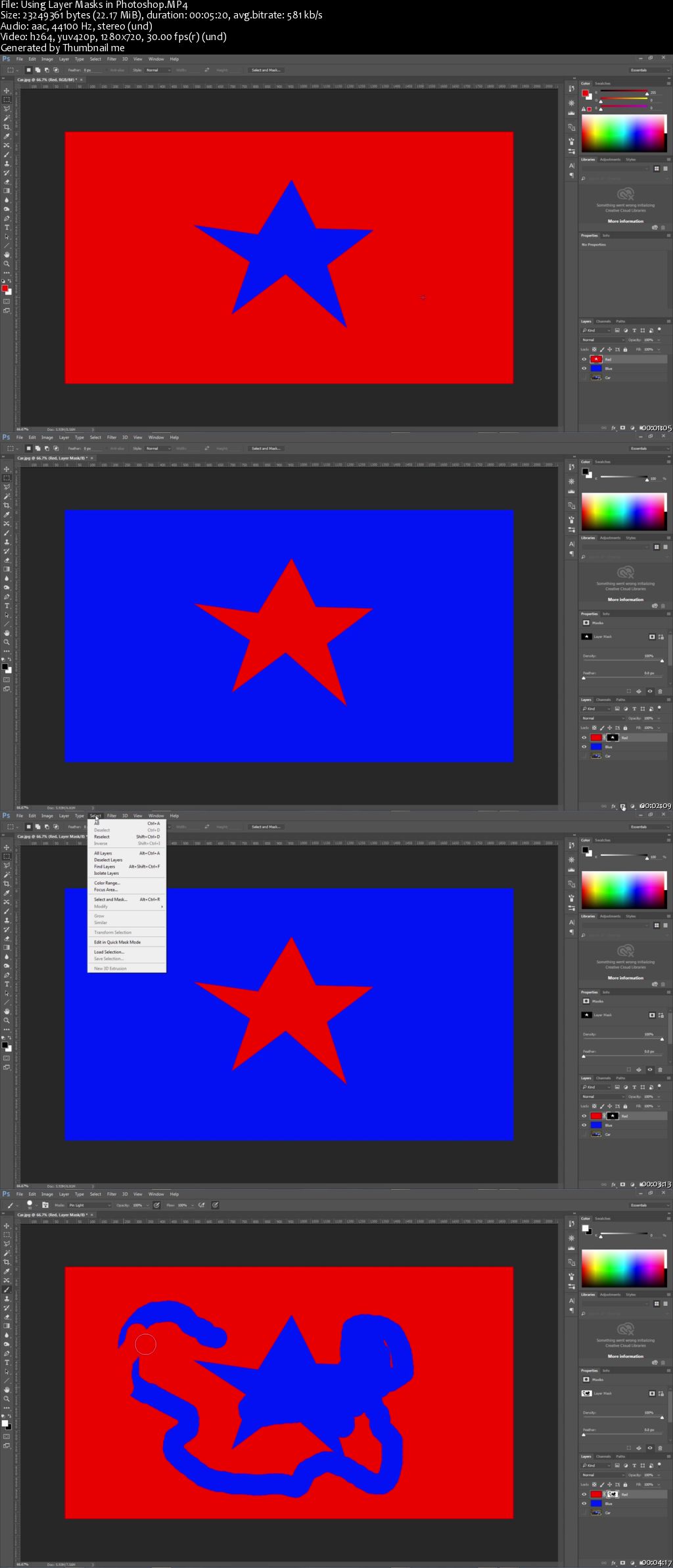Viewport: 673px width, 1568px height.
Task: Choose the Crop tool in the 00:01:05 frame
Action: [7, 127]
